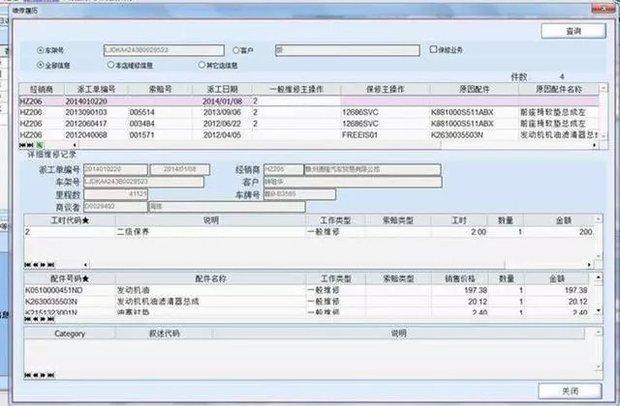
Task: Select the 客户 radio button
Action: pos(236,50)
